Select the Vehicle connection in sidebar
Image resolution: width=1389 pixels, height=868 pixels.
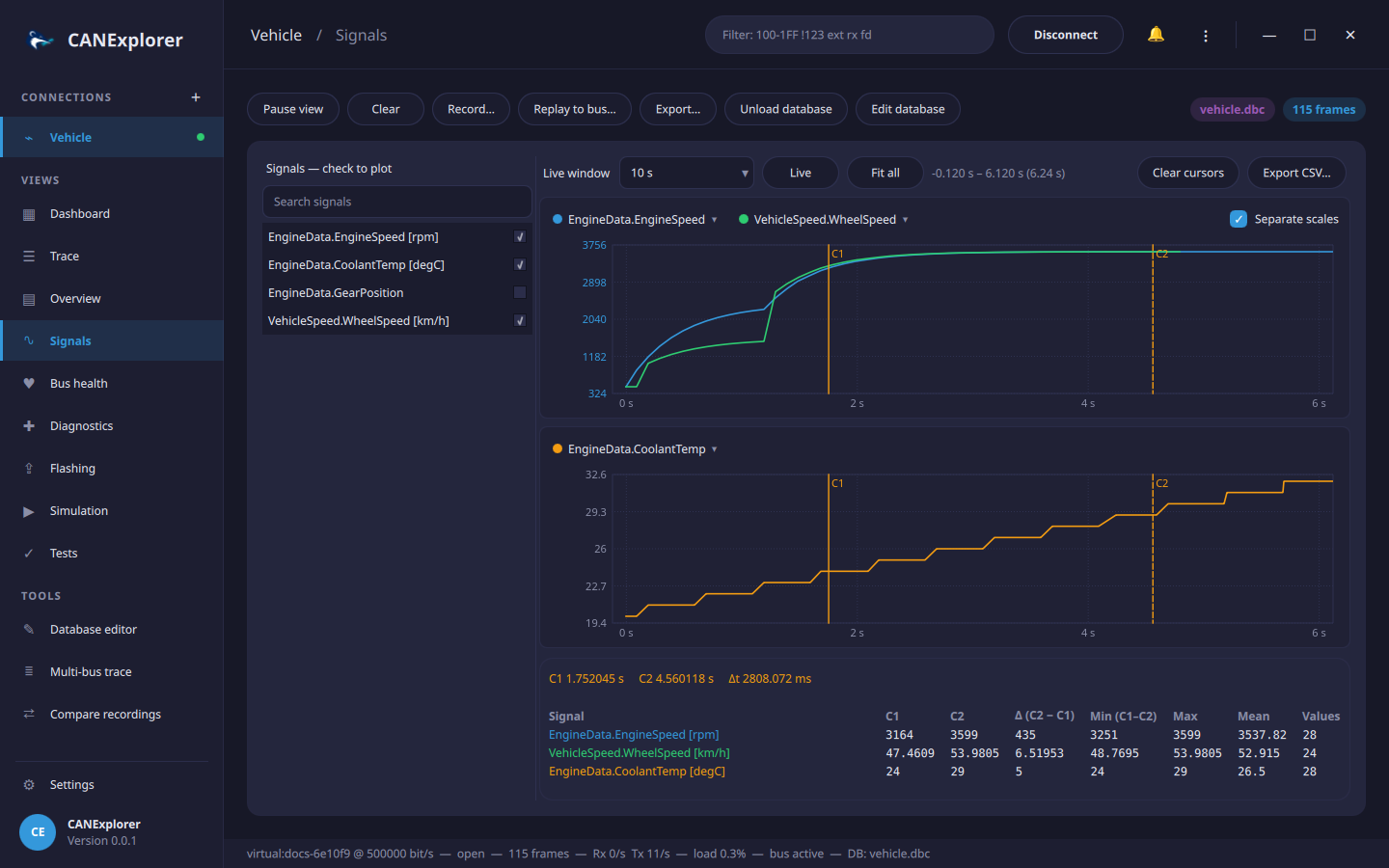(112, 137)
